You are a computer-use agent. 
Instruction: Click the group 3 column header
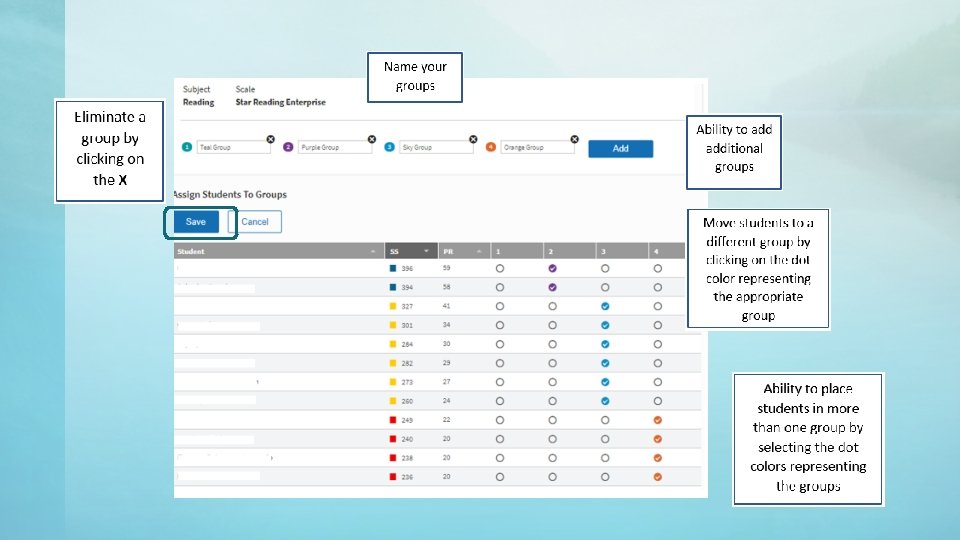(622, 251)
